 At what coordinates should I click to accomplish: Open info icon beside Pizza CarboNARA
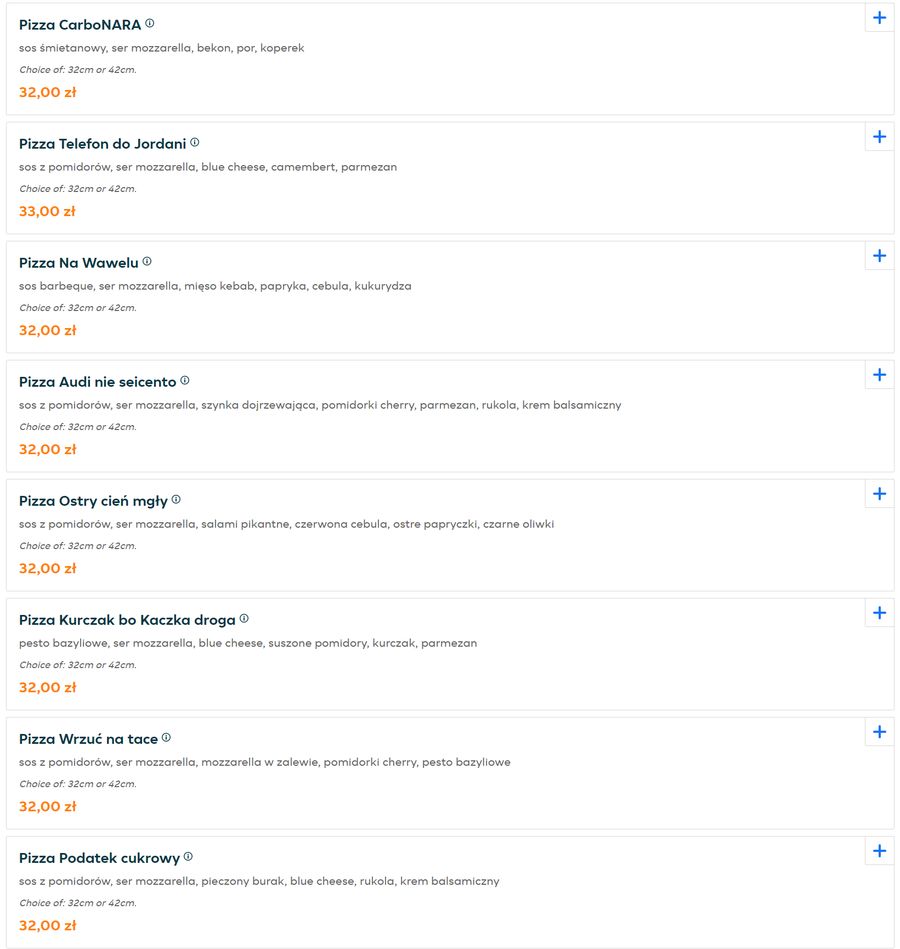click(149, 24)
